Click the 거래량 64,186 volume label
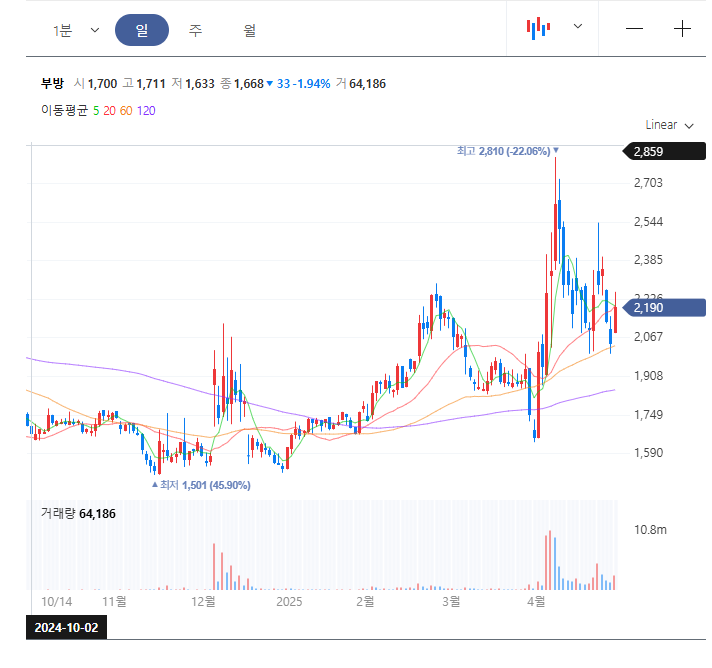This screenshot has width=712, height=668. coord(78,514)
